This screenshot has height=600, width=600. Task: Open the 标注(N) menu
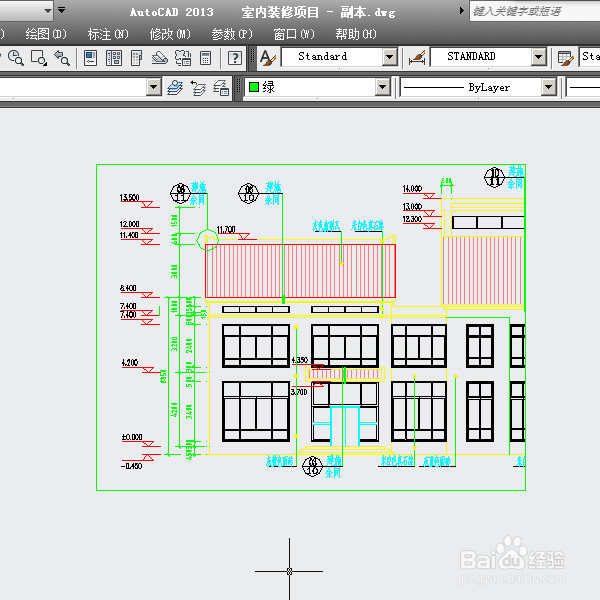[108, 34]
